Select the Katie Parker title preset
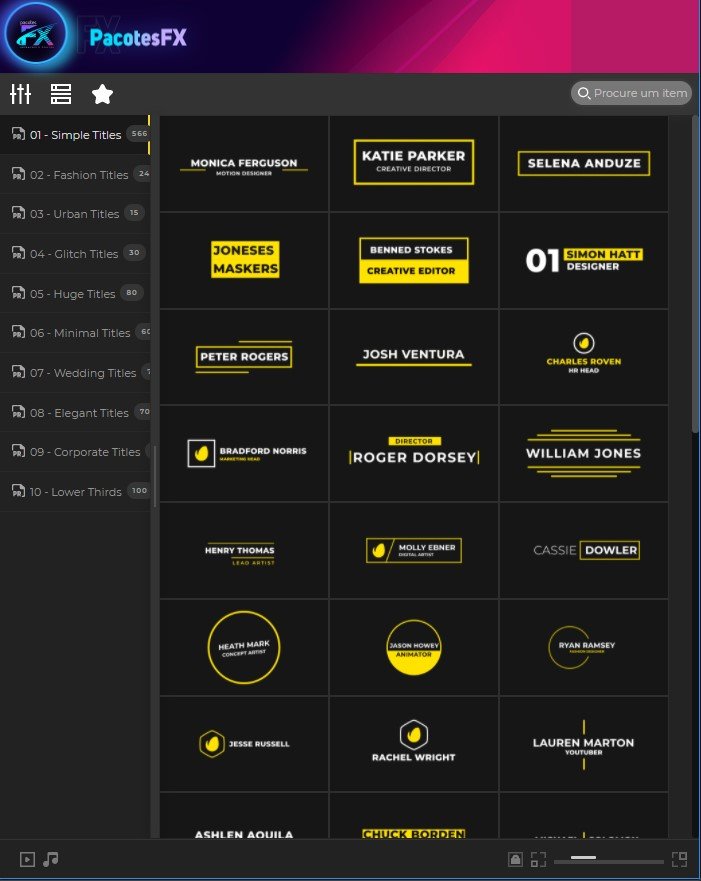Screen dimensions: 701x881 [413, 162]
